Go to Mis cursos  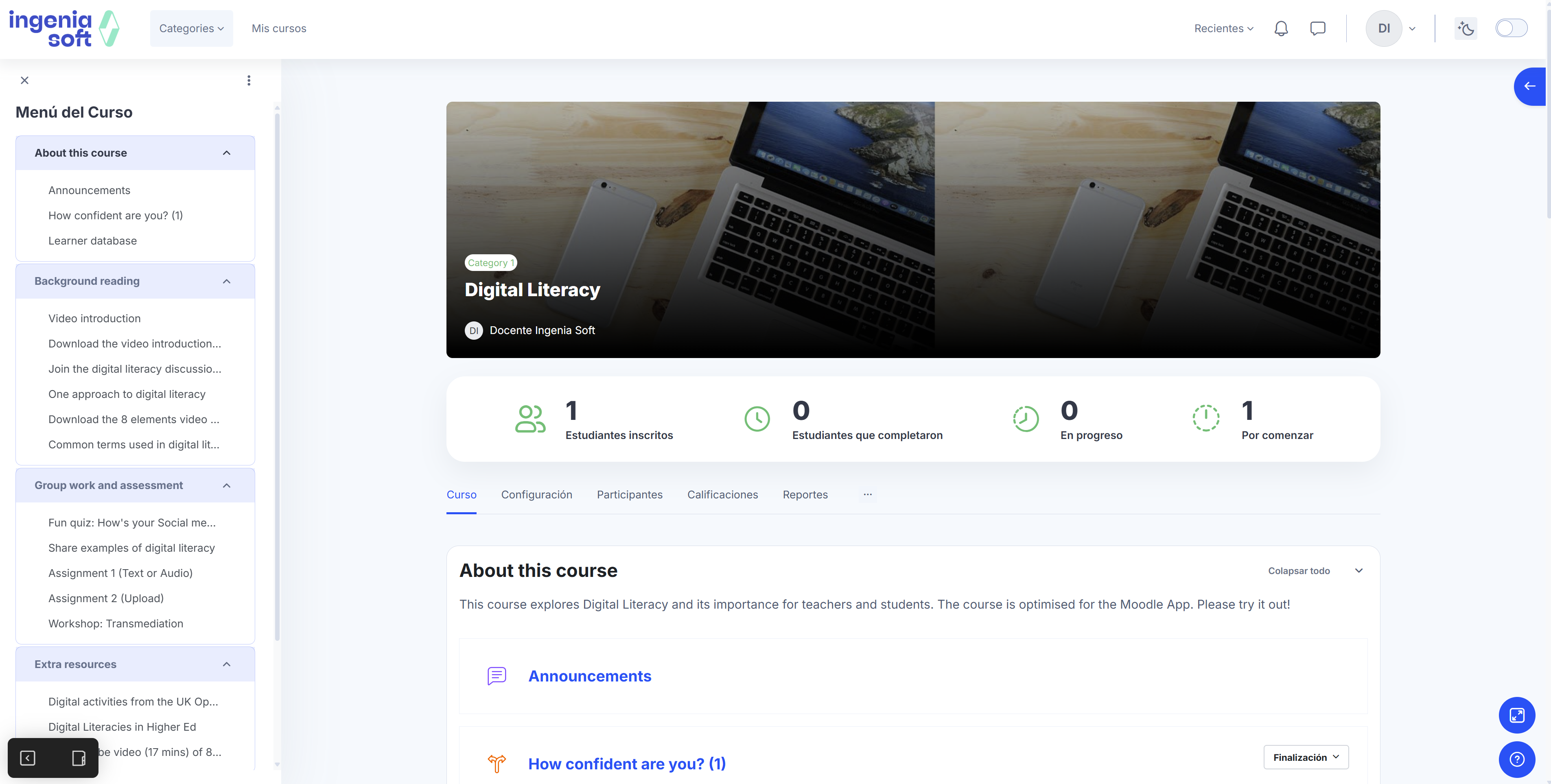click(x=279, y=28)
